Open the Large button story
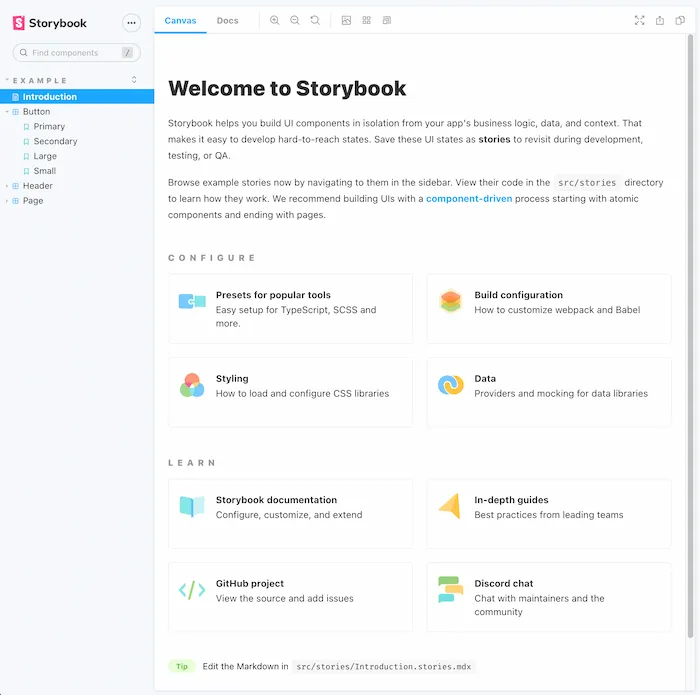This screenshot has height=695, width=700. (45, 156)
